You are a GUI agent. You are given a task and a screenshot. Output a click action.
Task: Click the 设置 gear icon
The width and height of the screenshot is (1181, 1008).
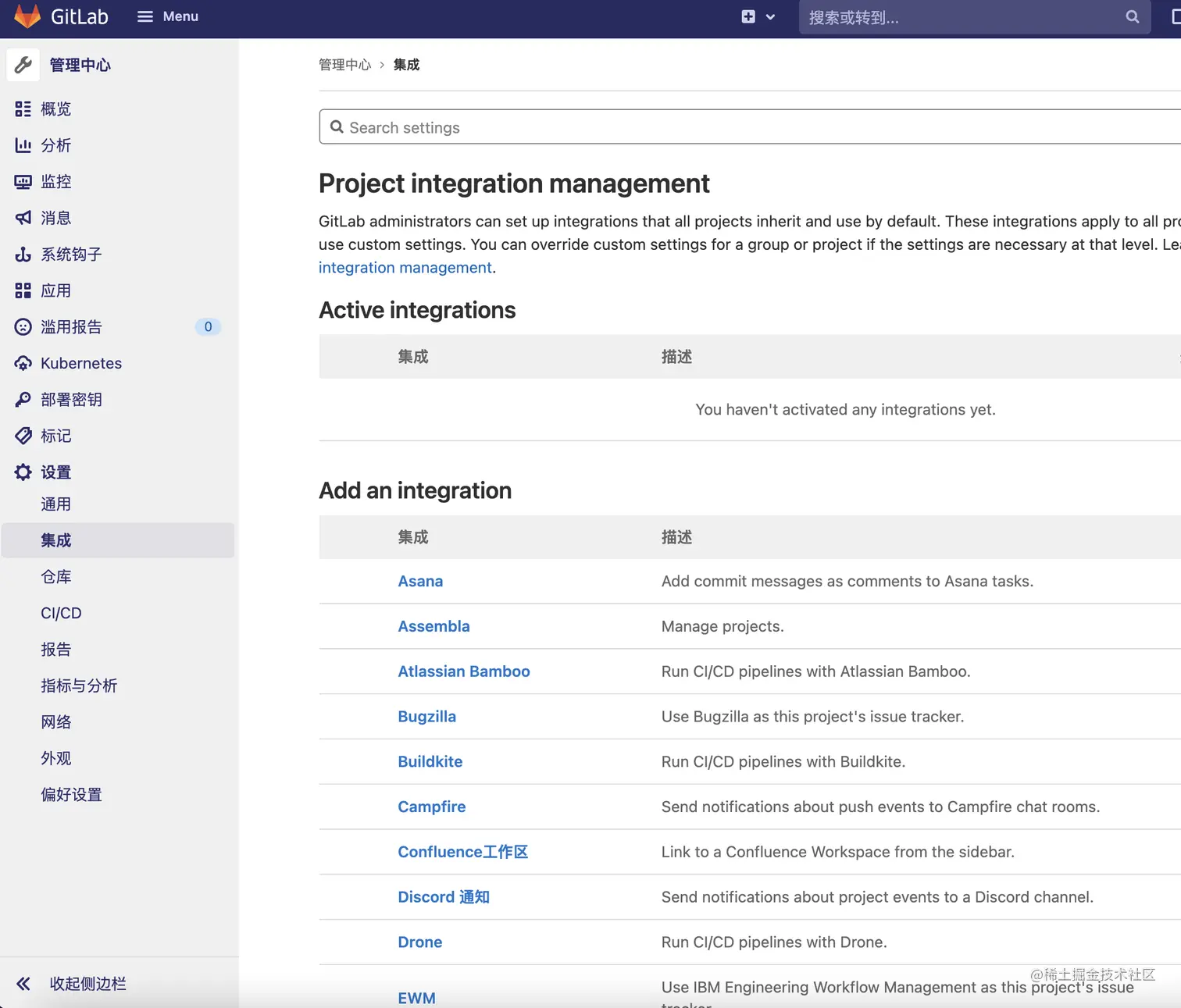[23, 472]
